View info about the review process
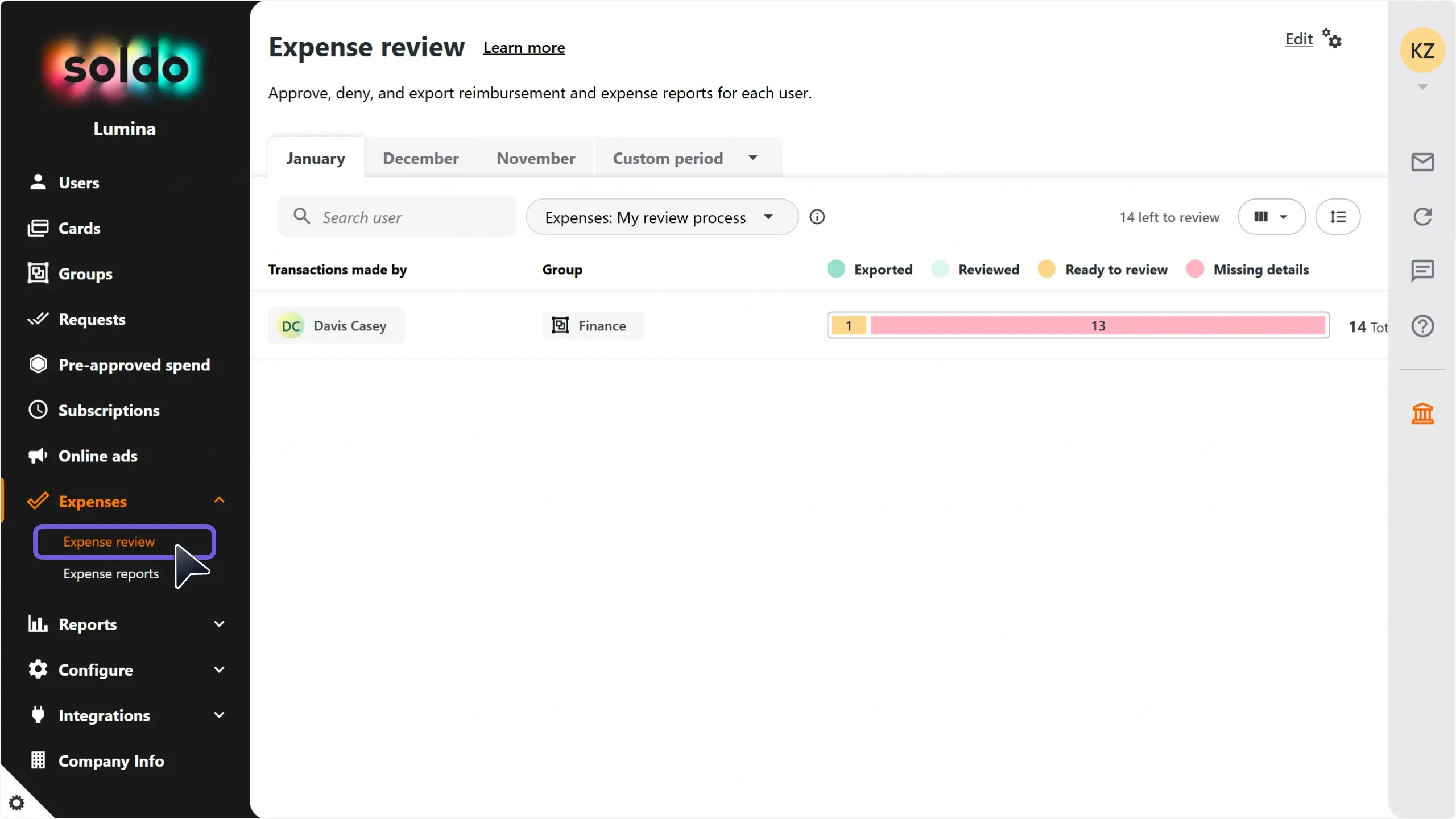 (x=817, y=217)
